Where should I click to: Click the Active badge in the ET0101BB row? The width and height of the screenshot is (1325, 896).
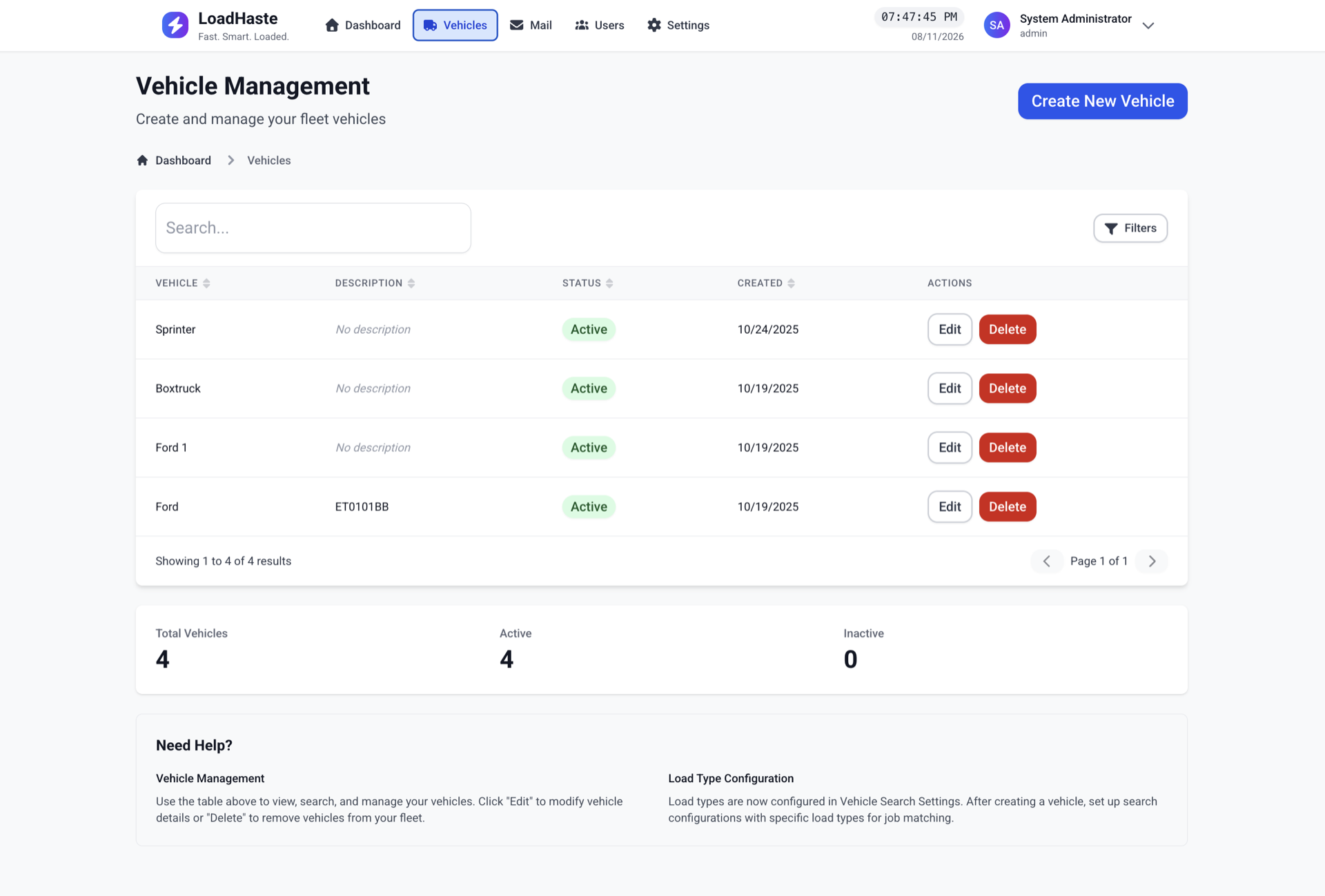[x=589, y=507]
